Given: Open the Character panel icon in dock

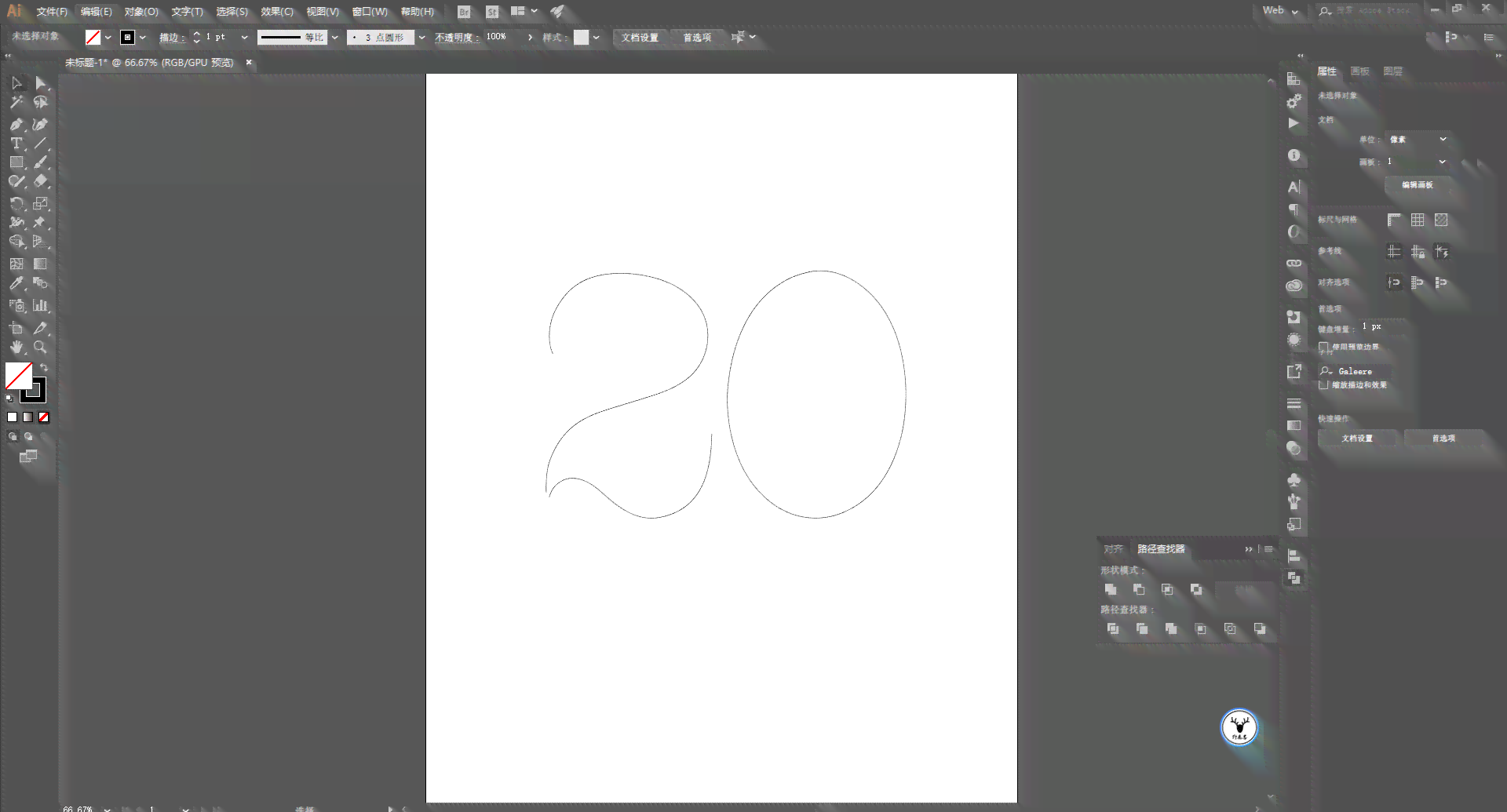Looking at the screenshot, I should click(x=1294, y=188).
